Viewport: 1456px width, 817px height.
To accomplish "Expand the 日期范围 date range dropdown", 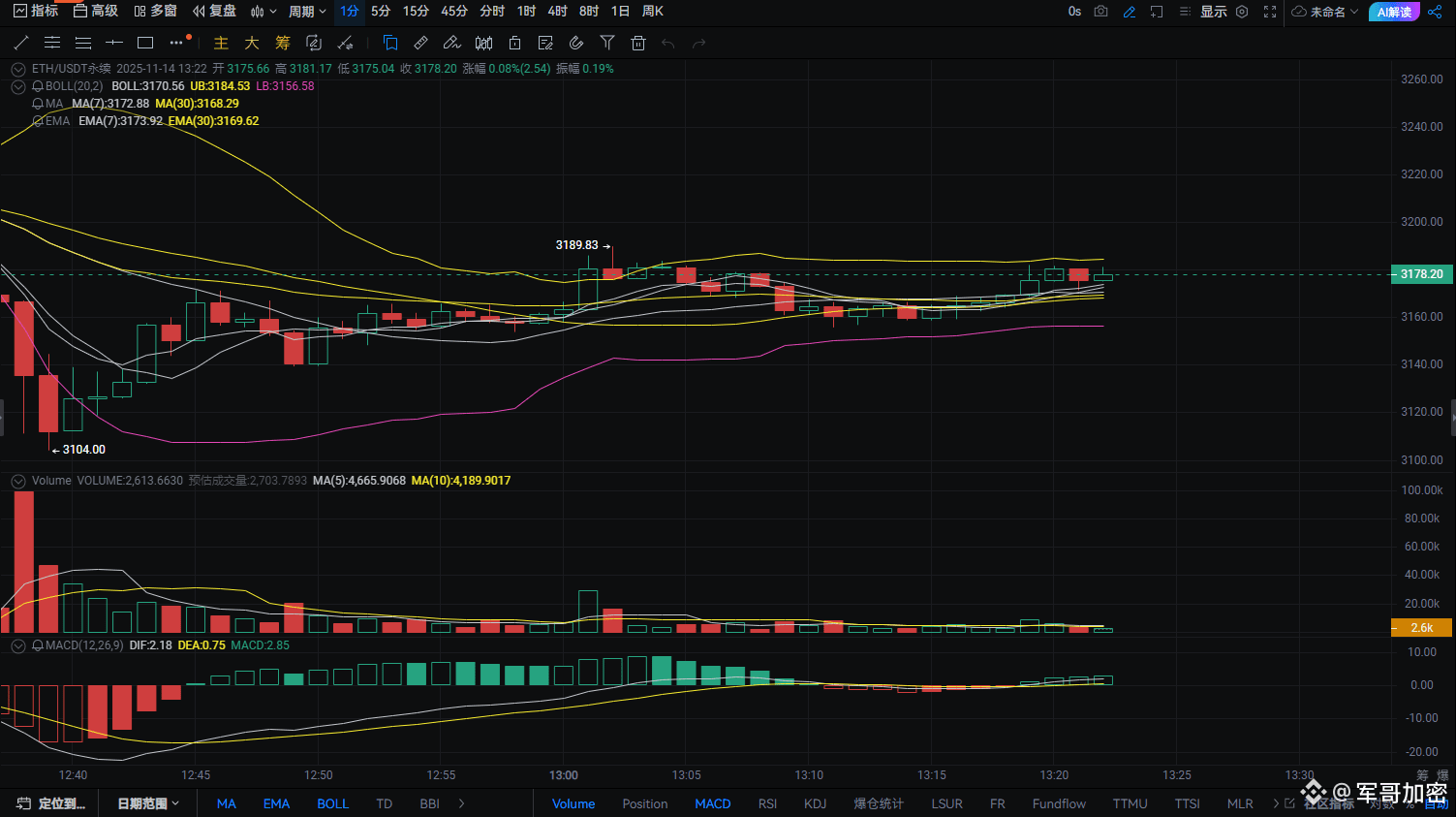I will tap(148, 803).
